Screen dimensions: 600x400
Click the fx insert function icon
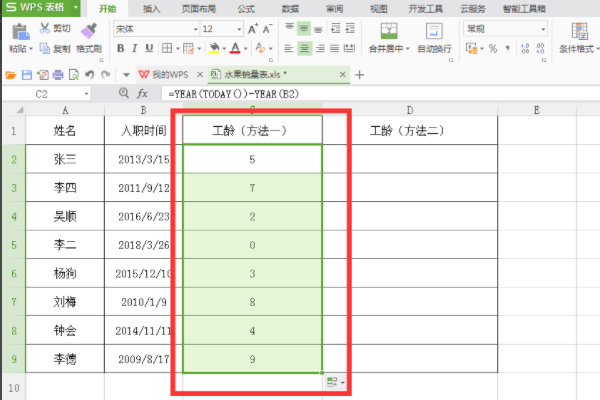click(142, 93)
